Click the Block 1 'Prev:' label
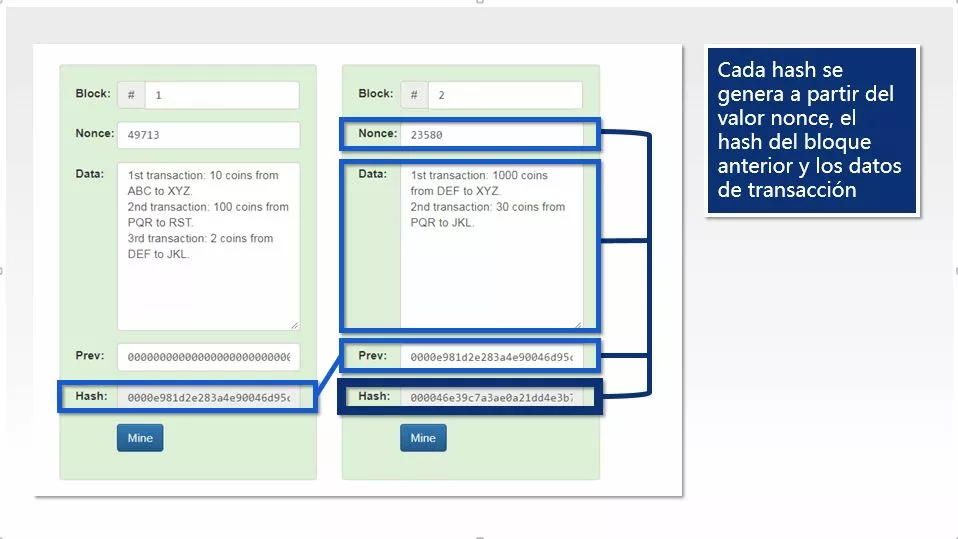This screenshot has height=539, width=958. 90,355
